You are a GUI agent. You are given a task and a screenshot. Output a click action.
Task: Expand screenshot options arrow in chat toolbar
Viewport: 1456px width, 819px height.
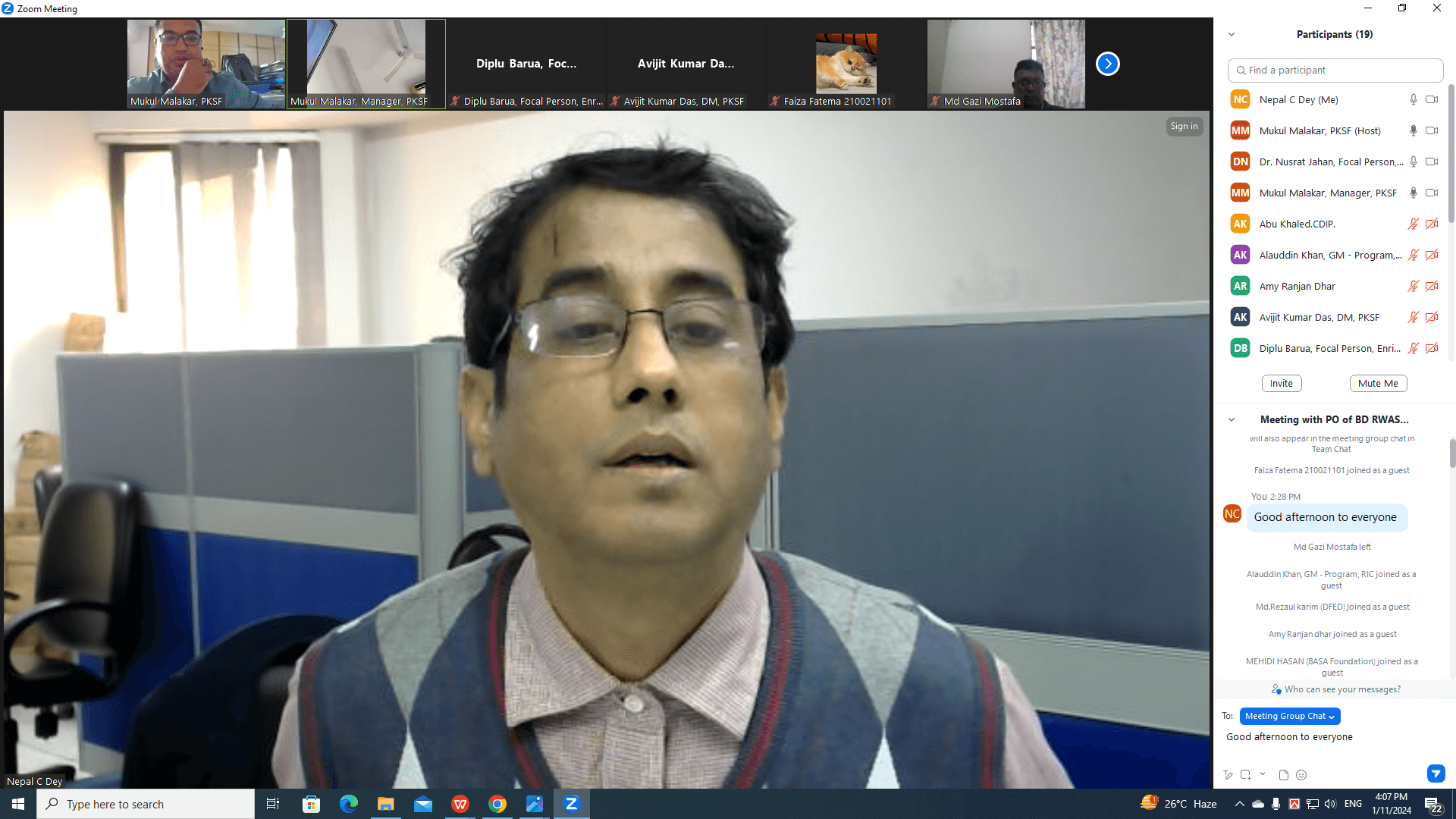coord(1263,774)
